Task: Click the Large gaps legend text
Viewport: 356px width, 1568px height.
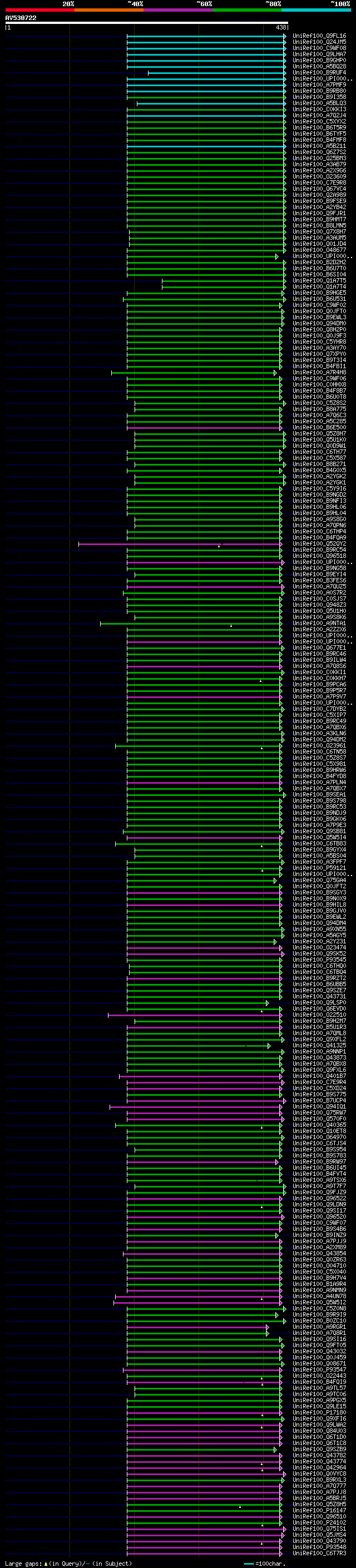Action: (x=68, y=1563)
